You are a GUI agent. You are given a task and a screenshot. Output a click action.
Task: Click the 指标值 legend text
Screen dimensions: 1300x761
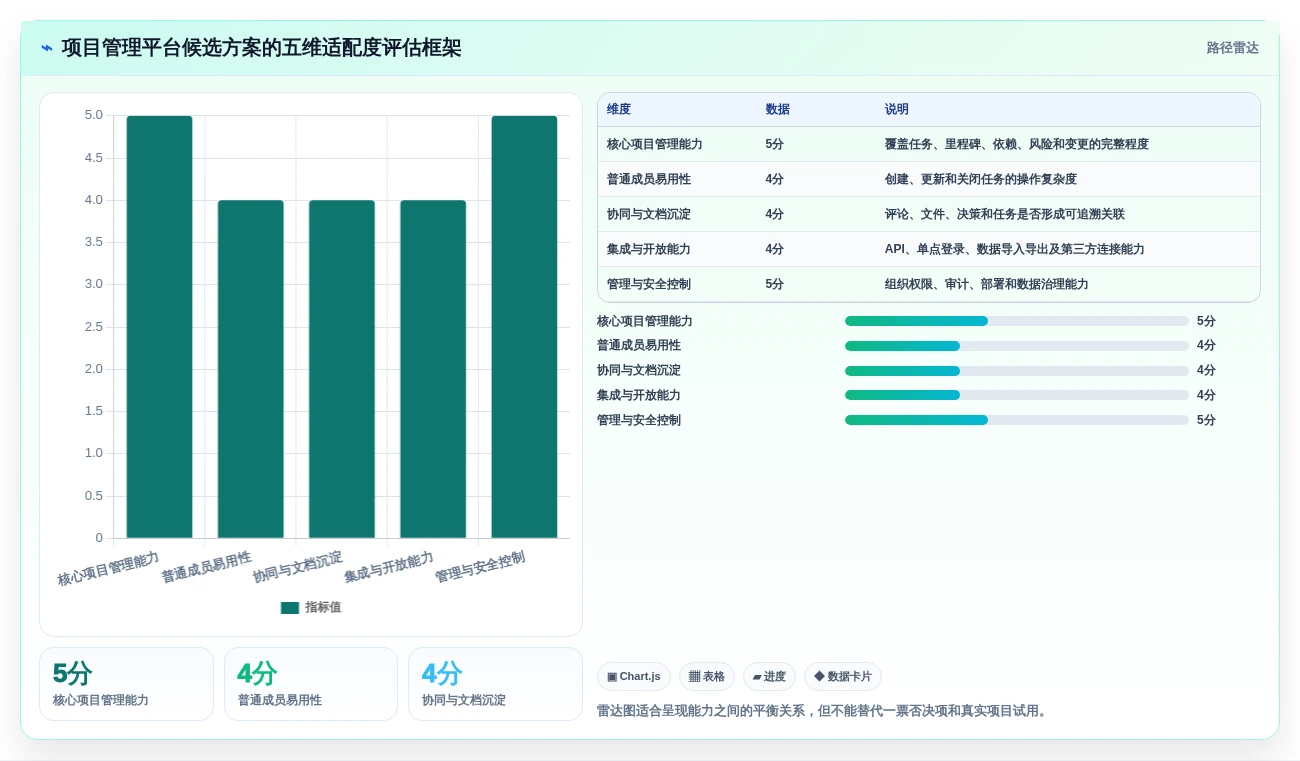323,608
